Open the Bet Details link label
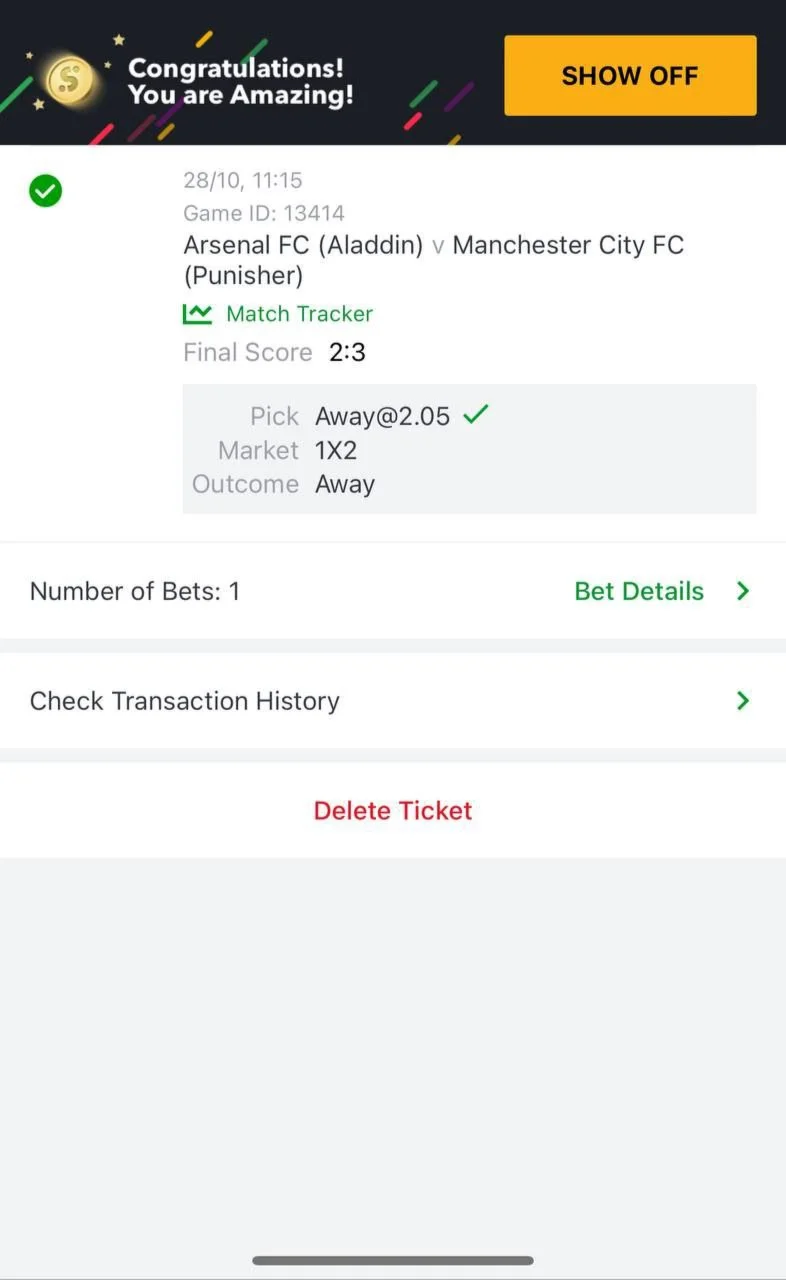Viewport: 786px width, 1280px height. [x=639, y=591]
